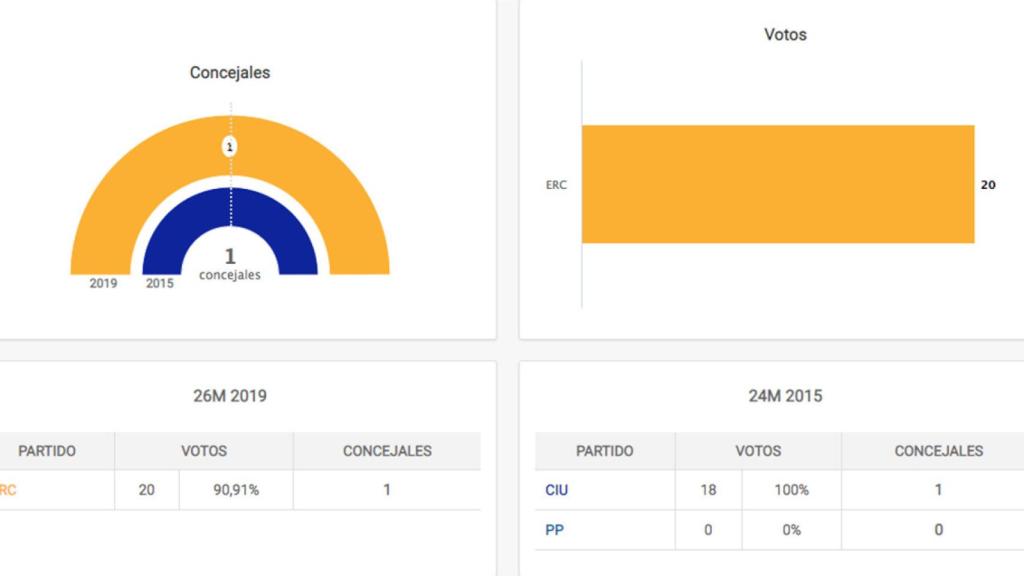Sort by the PARTIDO column header
Viewport: 1024px width, 576px height.
[48, 451]
